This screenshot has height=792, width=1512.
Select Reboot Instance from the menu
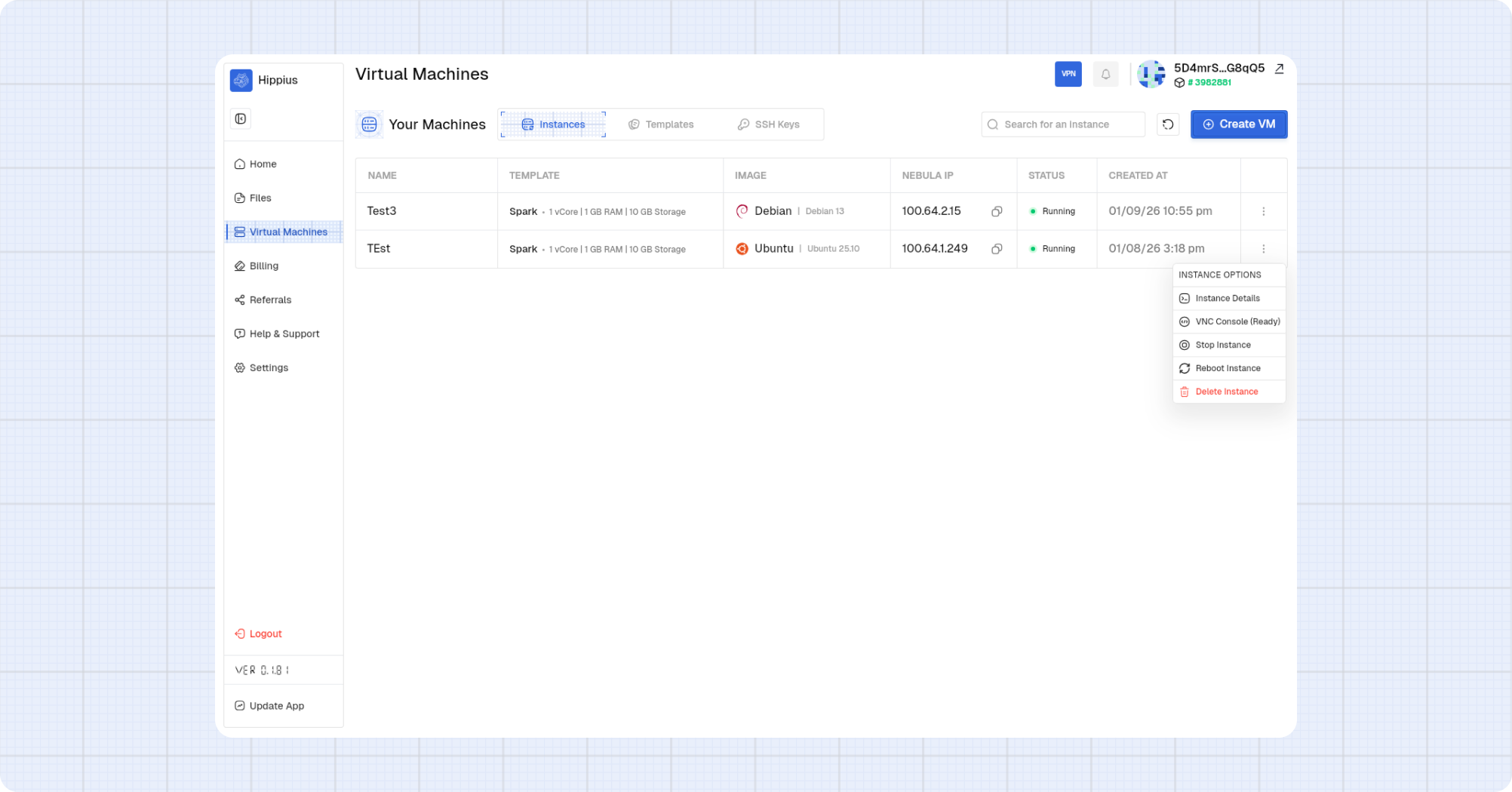tap(1228, 368)
